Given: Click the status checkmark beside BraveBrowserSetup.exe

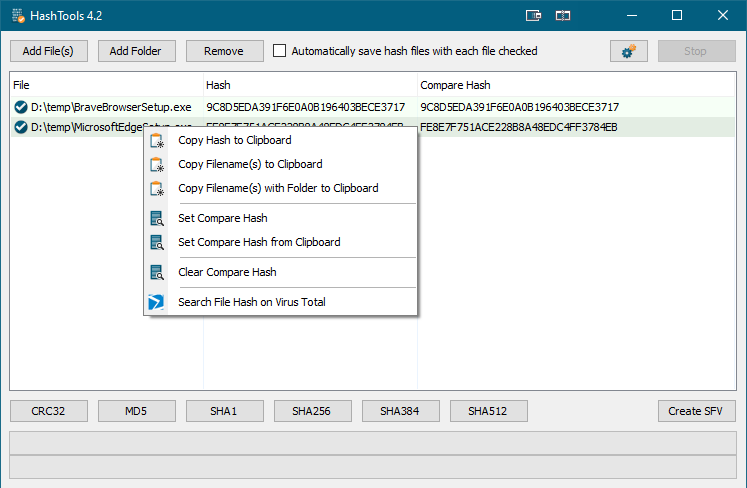Looking at the screenshot, I should [x=20, y=107].
